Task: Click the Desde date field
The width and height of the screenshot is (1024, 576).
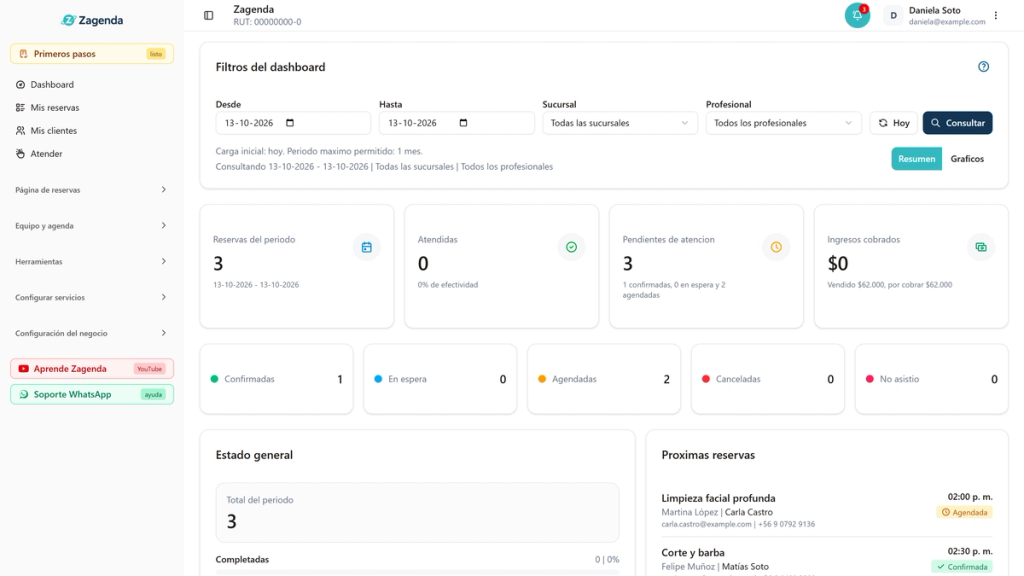Action: point(293,123)
